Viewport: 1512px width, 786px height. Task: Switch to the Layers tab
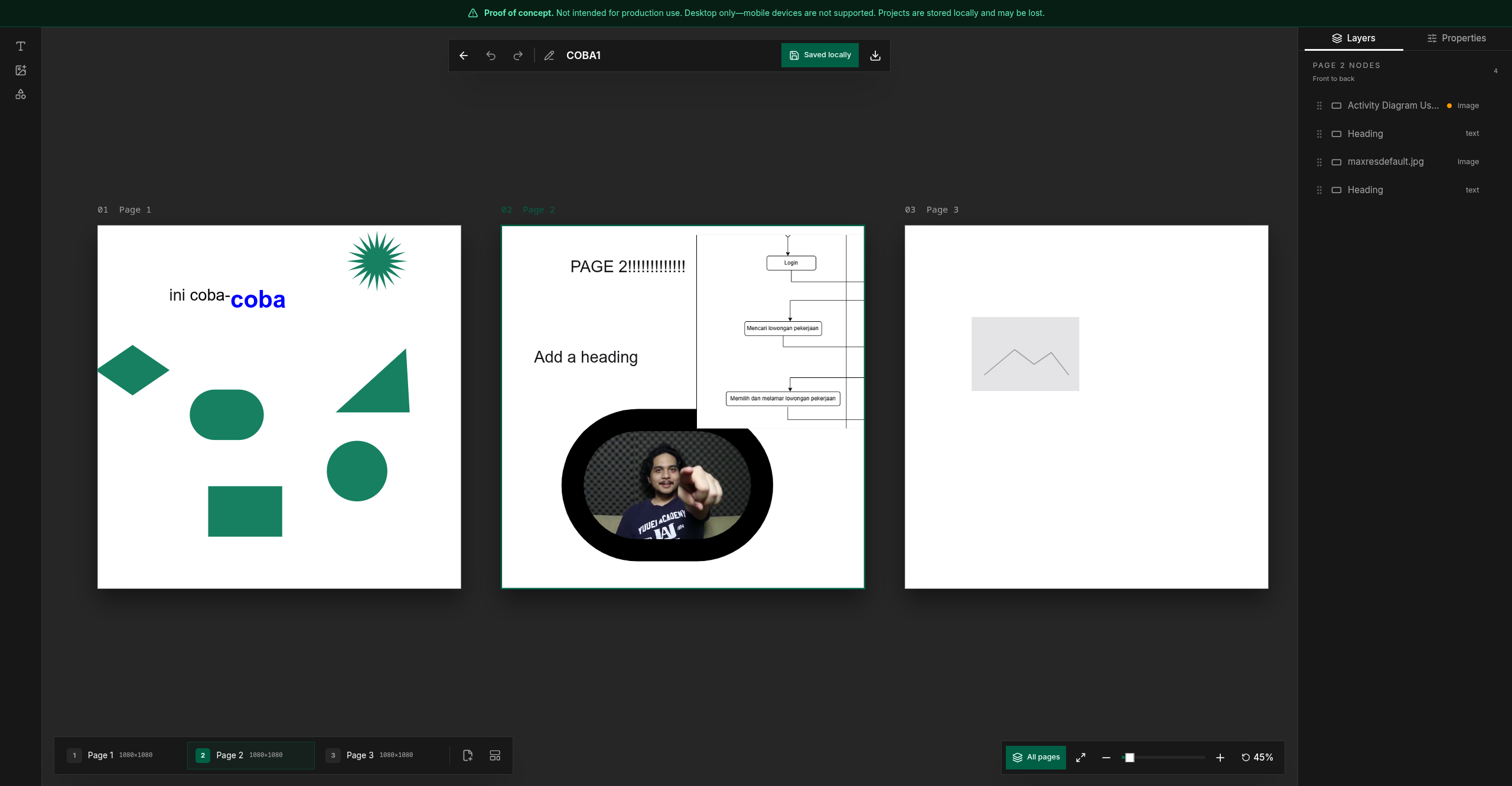tap(1354, 38)
